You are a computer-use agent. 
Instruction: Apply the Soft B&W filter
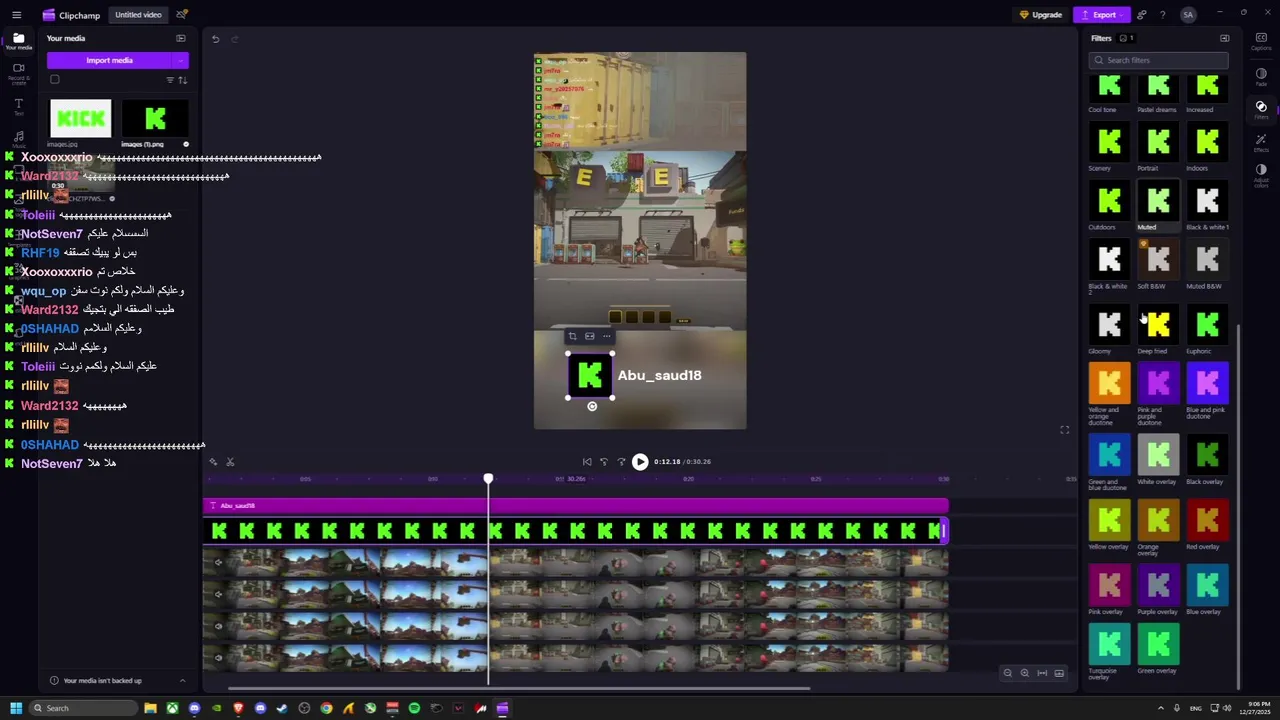[x=1158, y=260]
